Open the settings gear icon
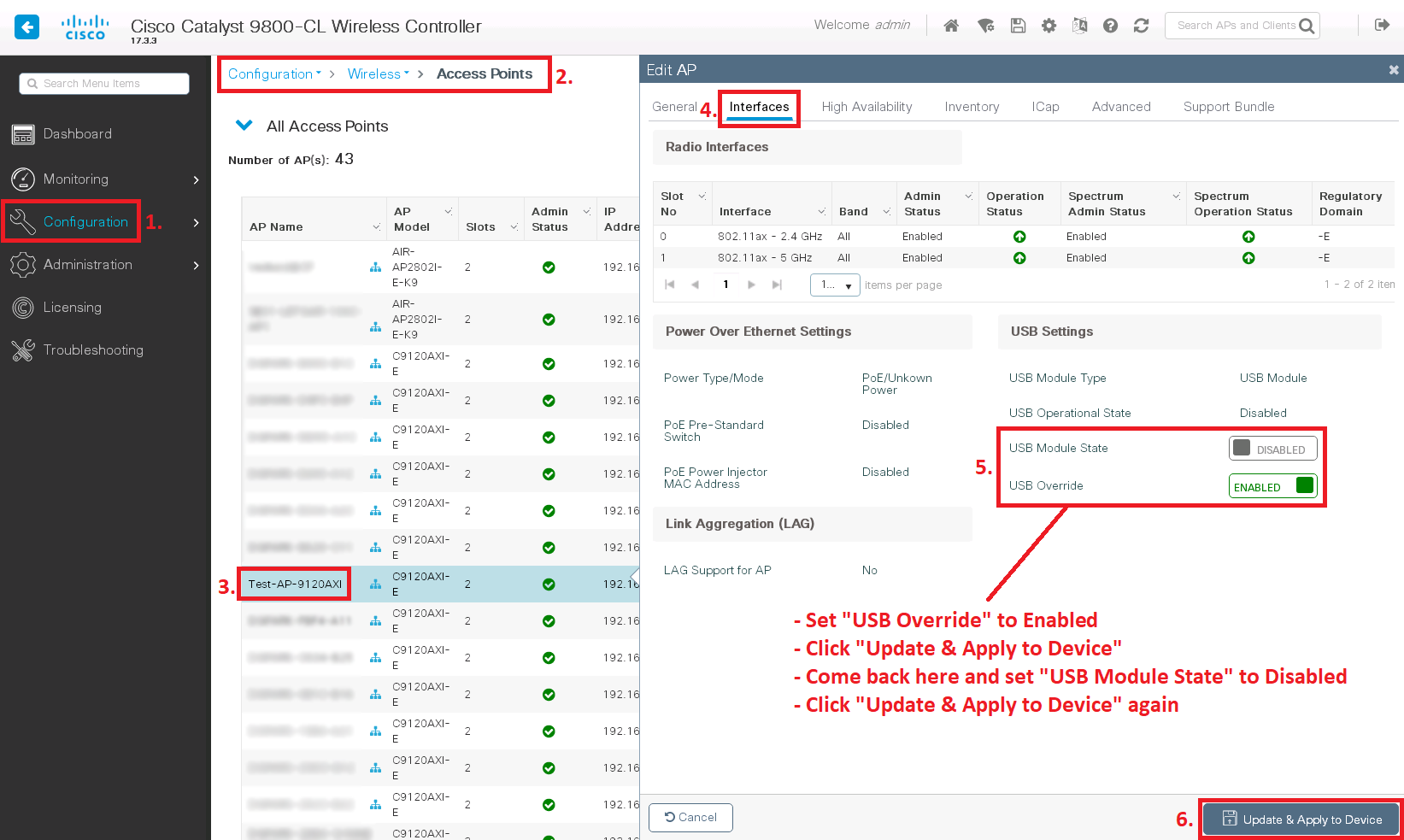 coord(1049,26)
